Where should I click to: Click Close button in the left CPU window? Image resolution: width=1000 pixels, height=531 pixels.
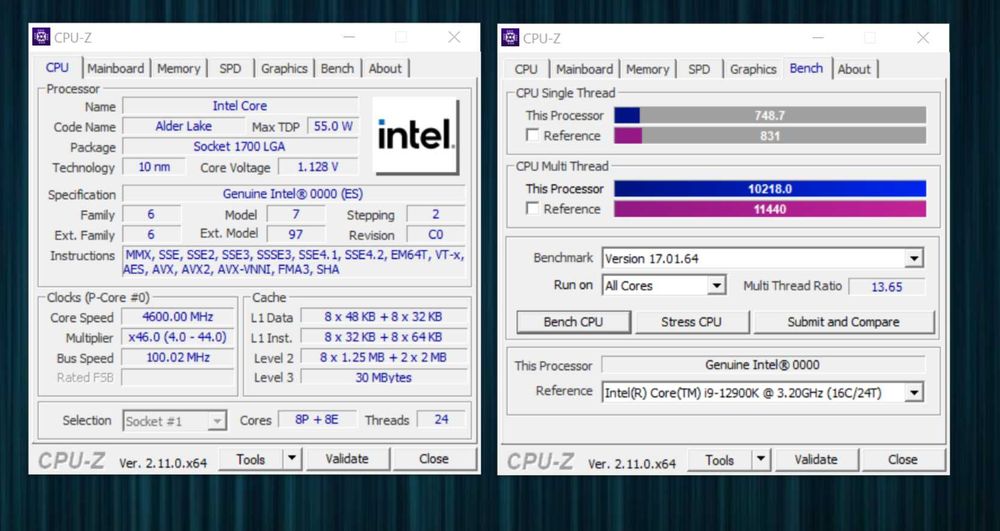pyautogui.click(x=434, y=458)
